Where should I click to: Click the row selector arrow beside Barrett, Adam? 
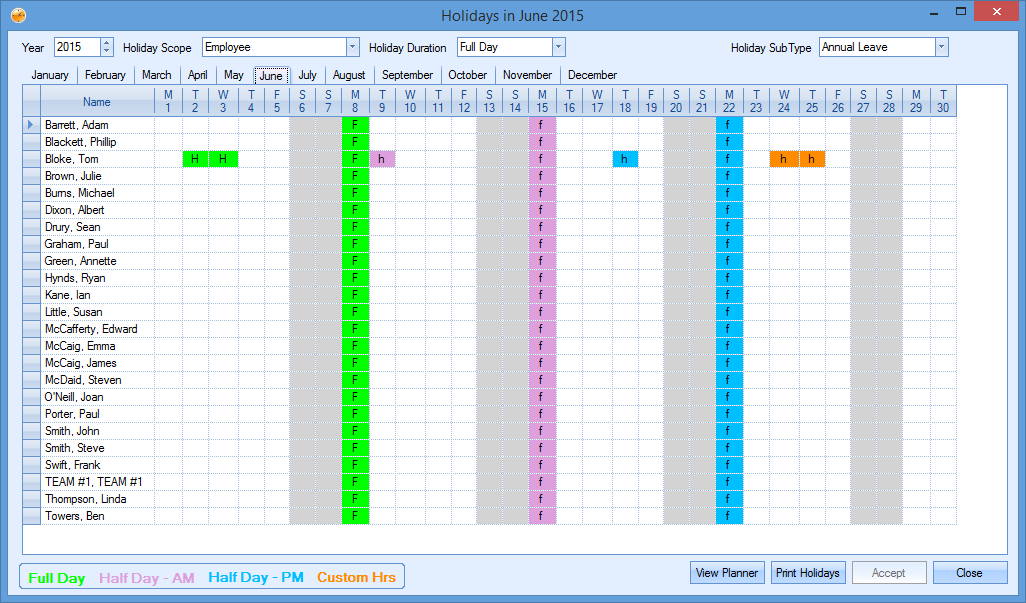[30, 125]
